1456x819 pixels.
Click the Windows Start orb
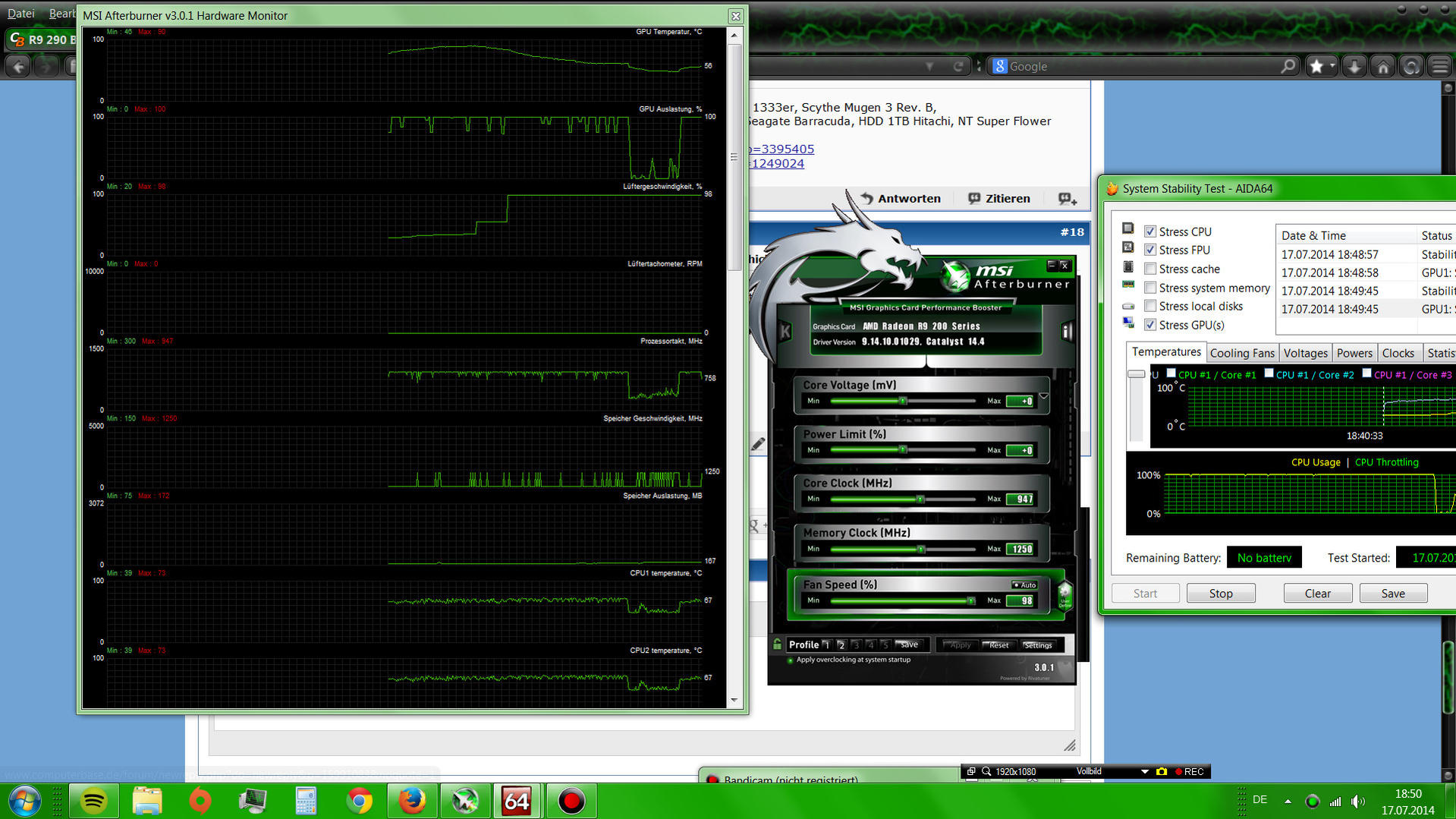click(x=24, y=802)
